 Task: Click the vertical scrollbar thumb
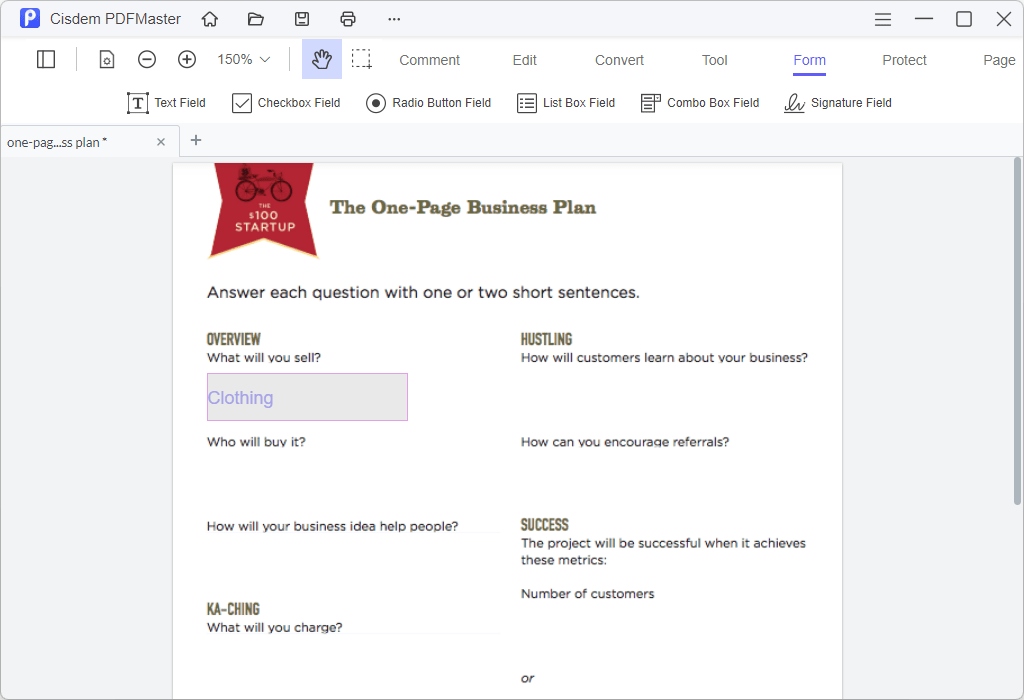[1017, 331]
